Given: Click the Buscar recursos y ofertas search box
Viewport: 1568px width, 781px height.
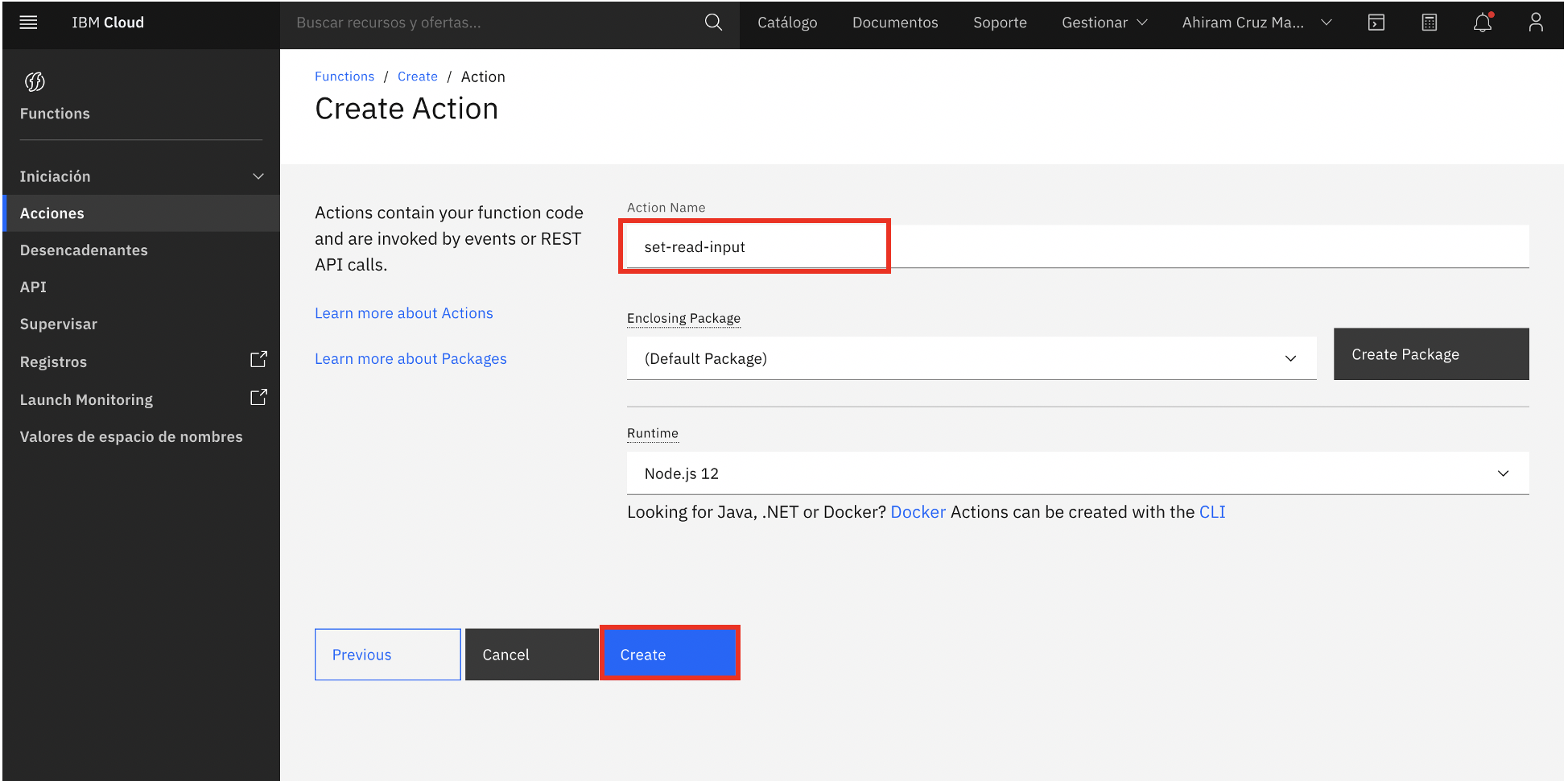Looking at the screenshot, I should pyautogui.click(x=493, y=23).
